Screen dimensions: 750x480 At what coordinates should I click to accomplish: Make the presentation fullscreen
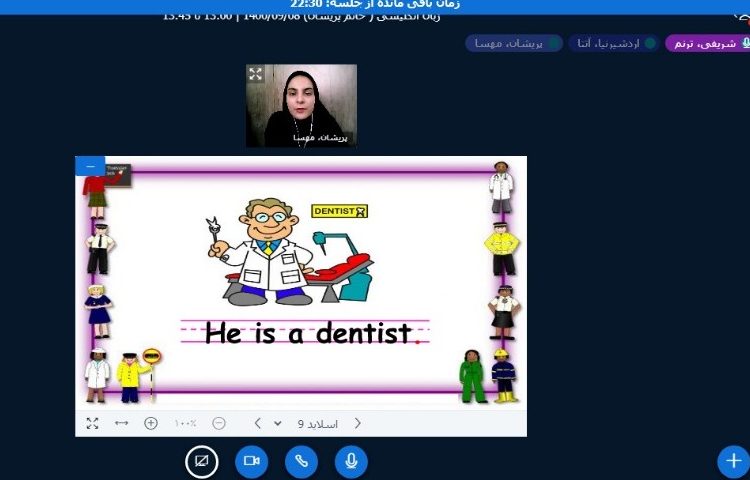point(92,423)
